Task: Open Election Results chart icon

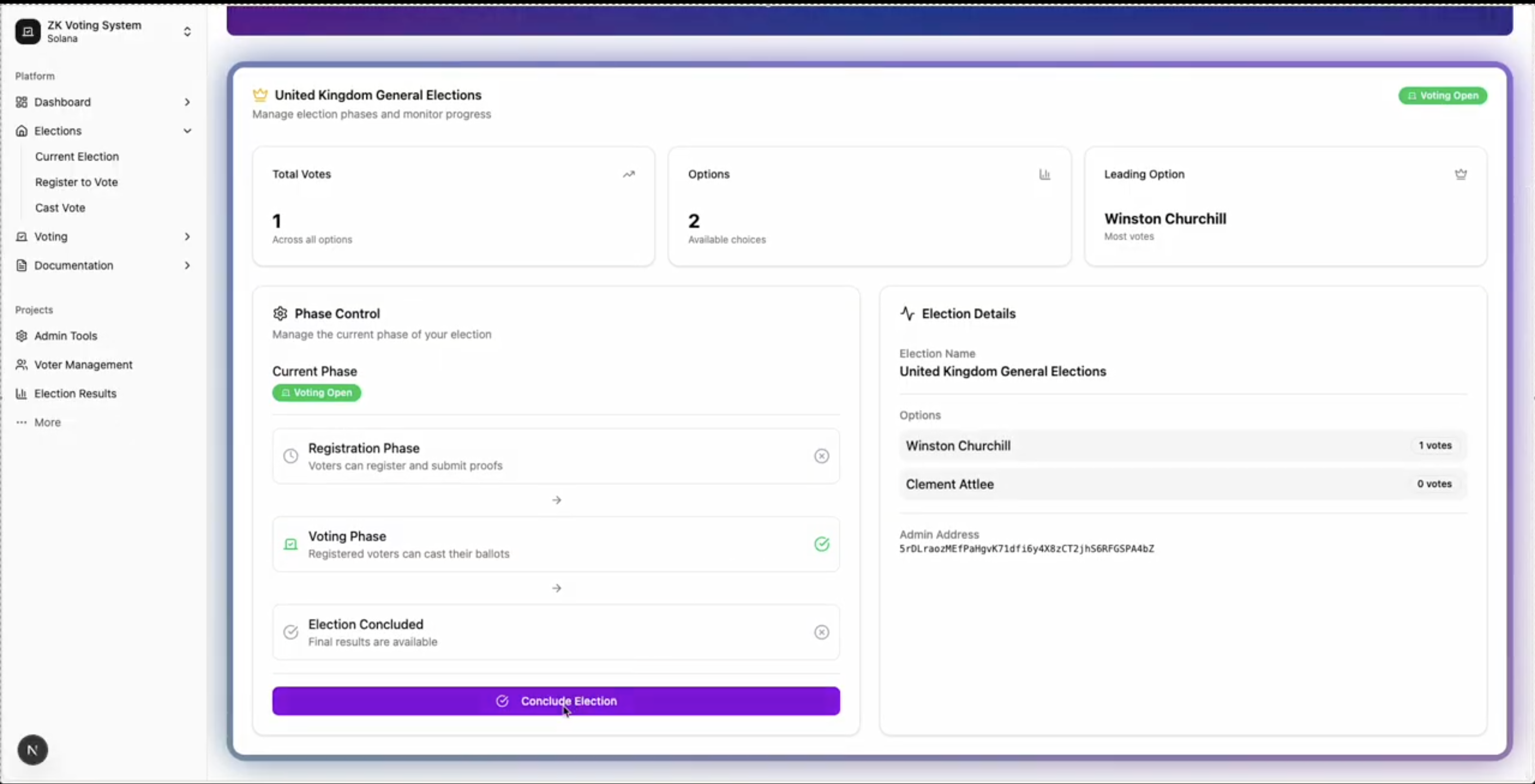Action: pyautogui.click(x=22, y=393)
